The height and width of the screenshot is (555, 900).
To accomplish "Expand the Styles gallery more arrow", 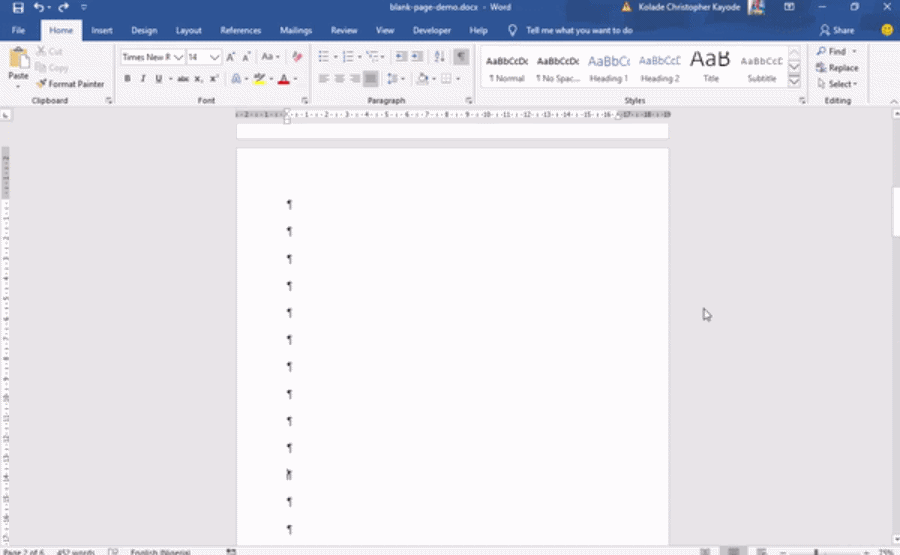I will 794,80.
